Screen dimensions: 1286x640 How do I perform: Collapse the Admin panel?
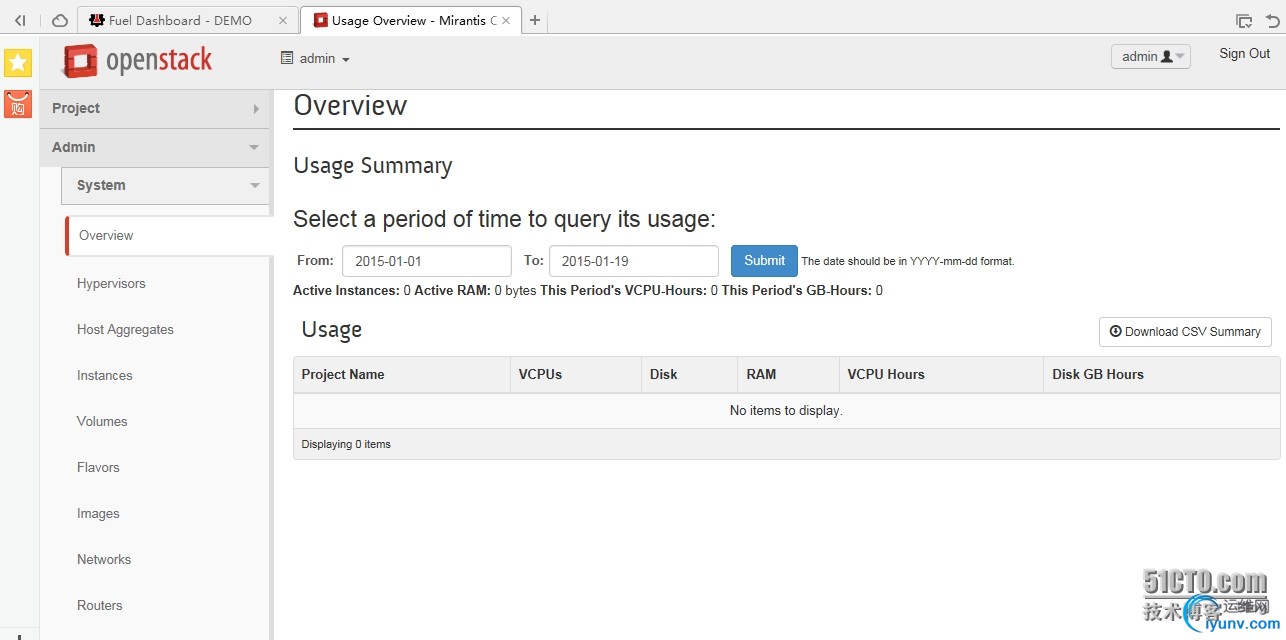[x=155, y=147]
